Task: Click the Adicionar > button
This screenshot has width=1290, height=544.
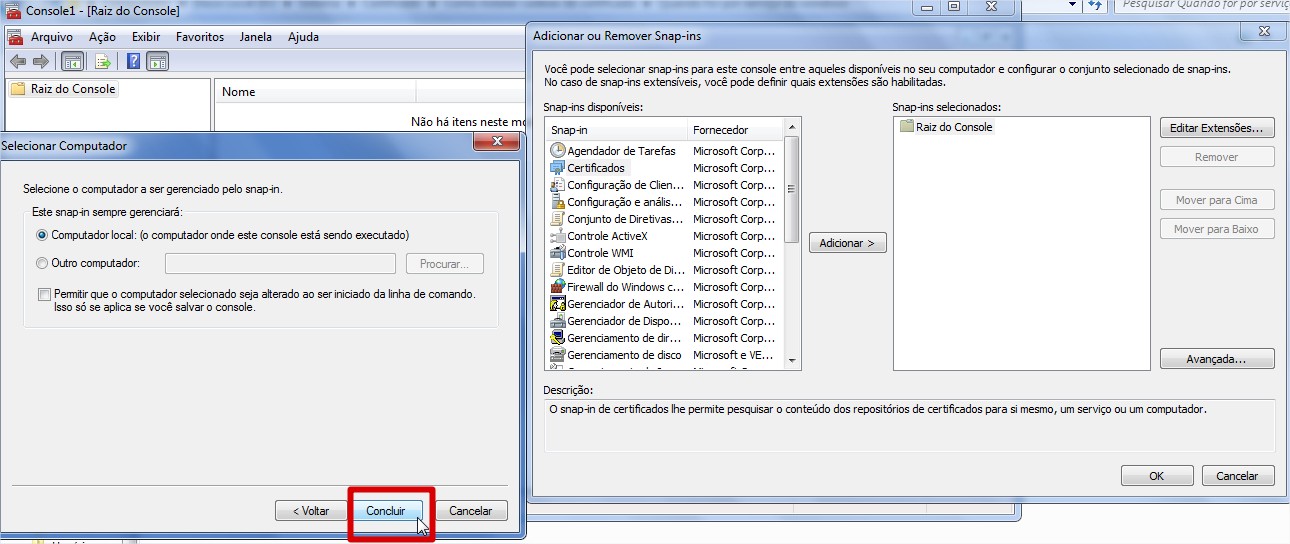Action: click(847, 243)
